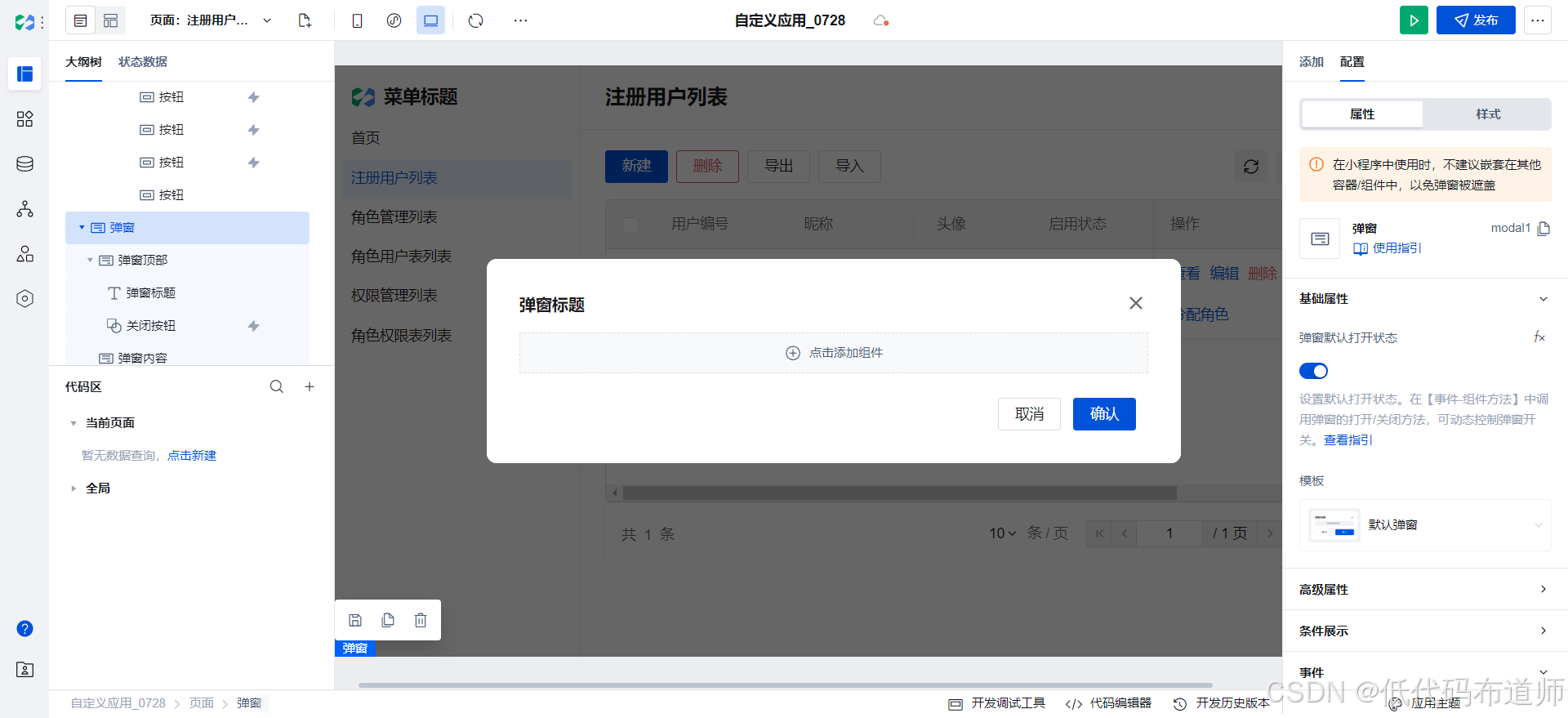Open 代码编辑器 in the bottom bar

point(1109,703)
